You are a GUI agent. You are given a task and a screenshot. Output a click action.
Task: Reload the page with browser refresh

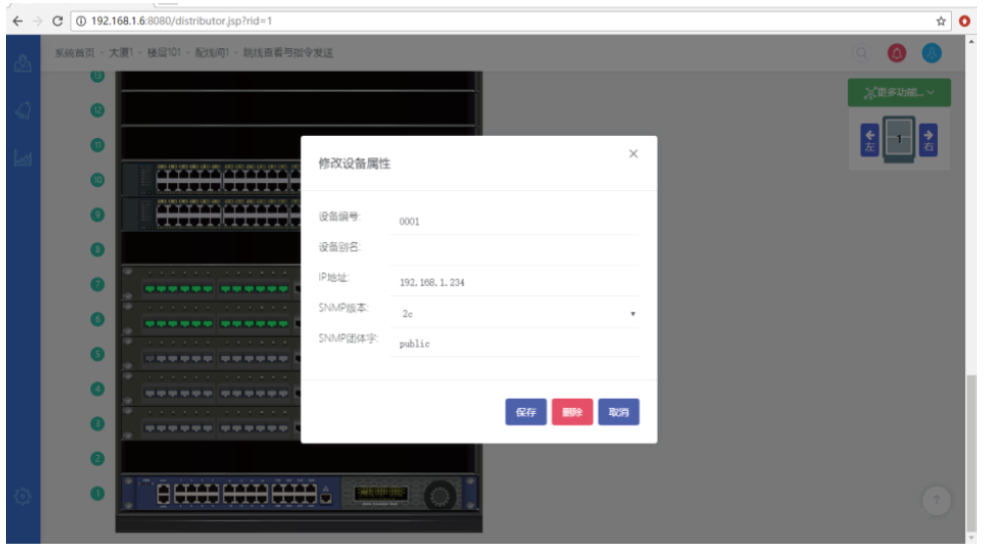pyautogui.click(x=57, y=21)
